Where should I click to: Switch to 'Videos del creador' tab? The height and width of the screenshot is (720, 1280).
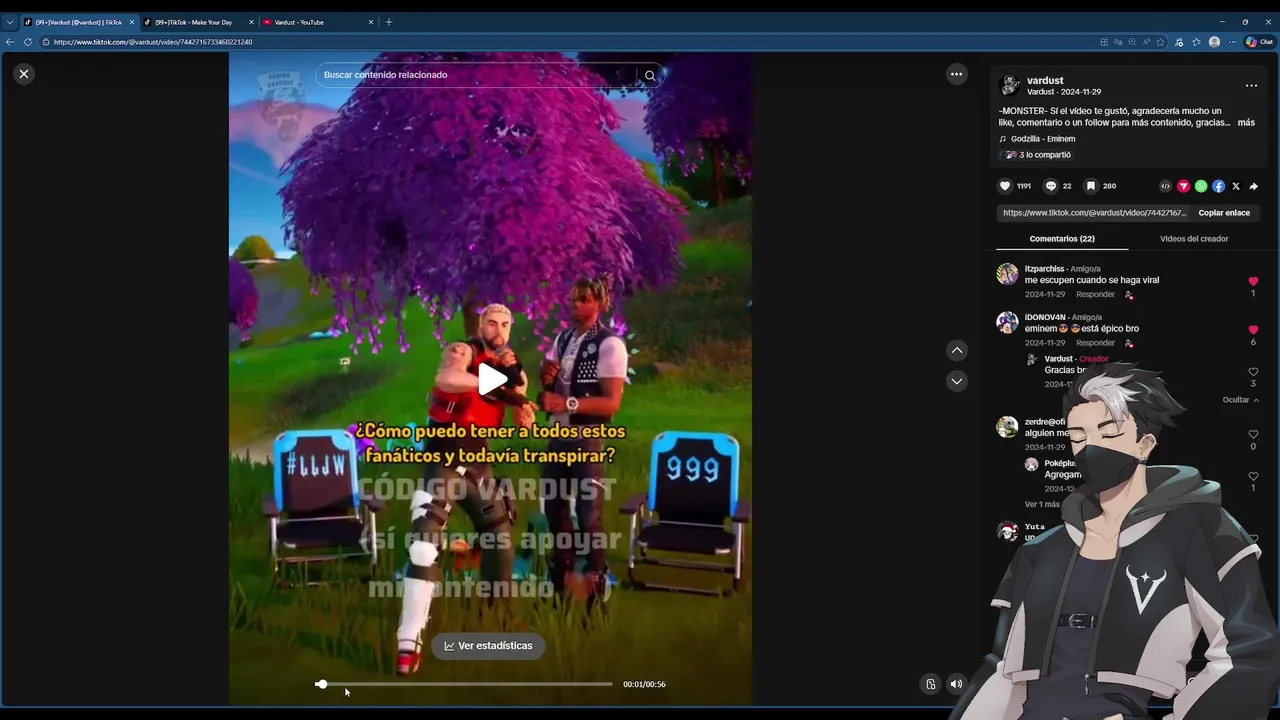coord(1194,239)
